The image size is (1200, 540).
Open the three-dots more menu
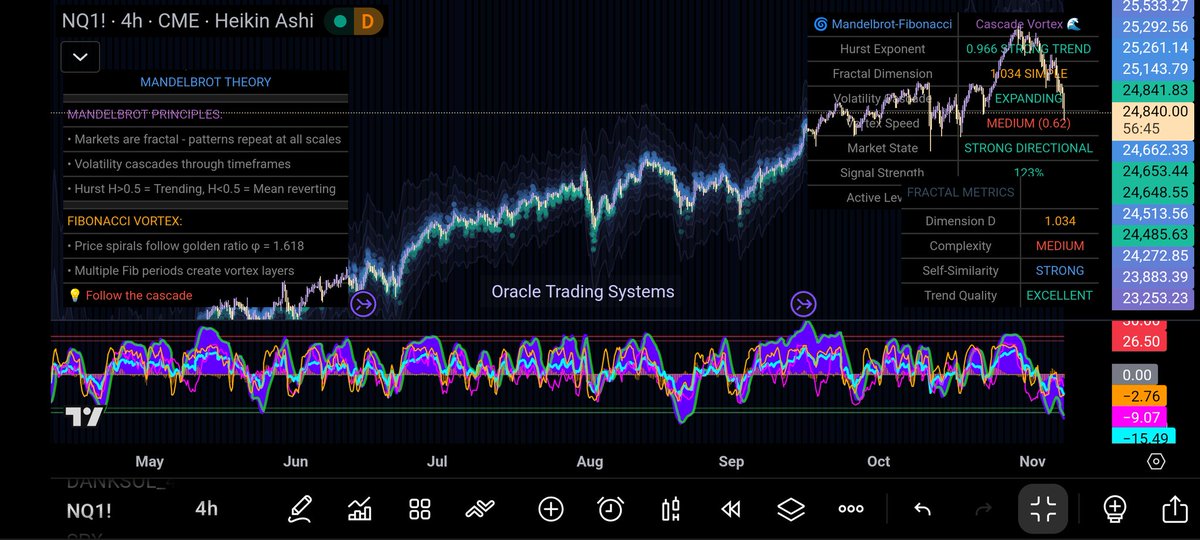point(851,509)
